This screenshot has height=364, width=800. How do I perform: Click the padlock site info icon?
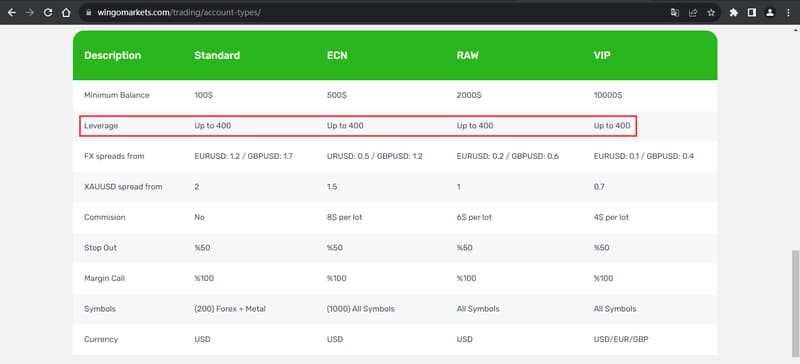[89, 13]
